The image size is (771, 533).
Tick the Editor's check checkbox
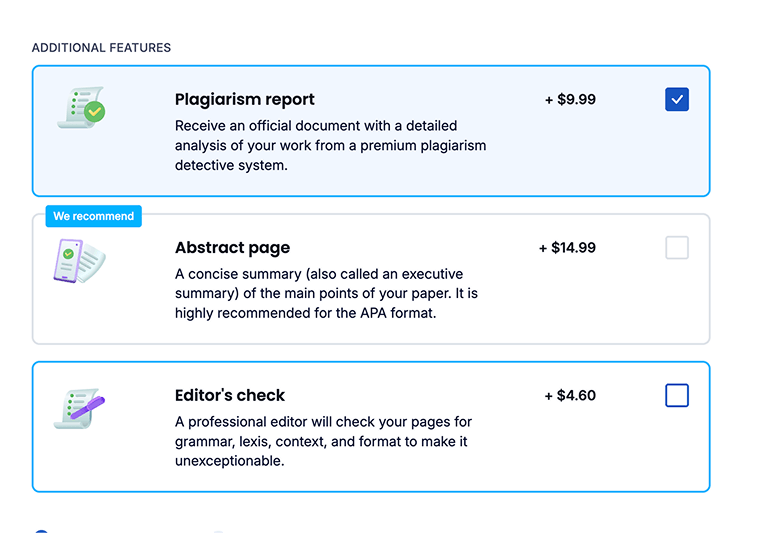[x=677, y=396]
